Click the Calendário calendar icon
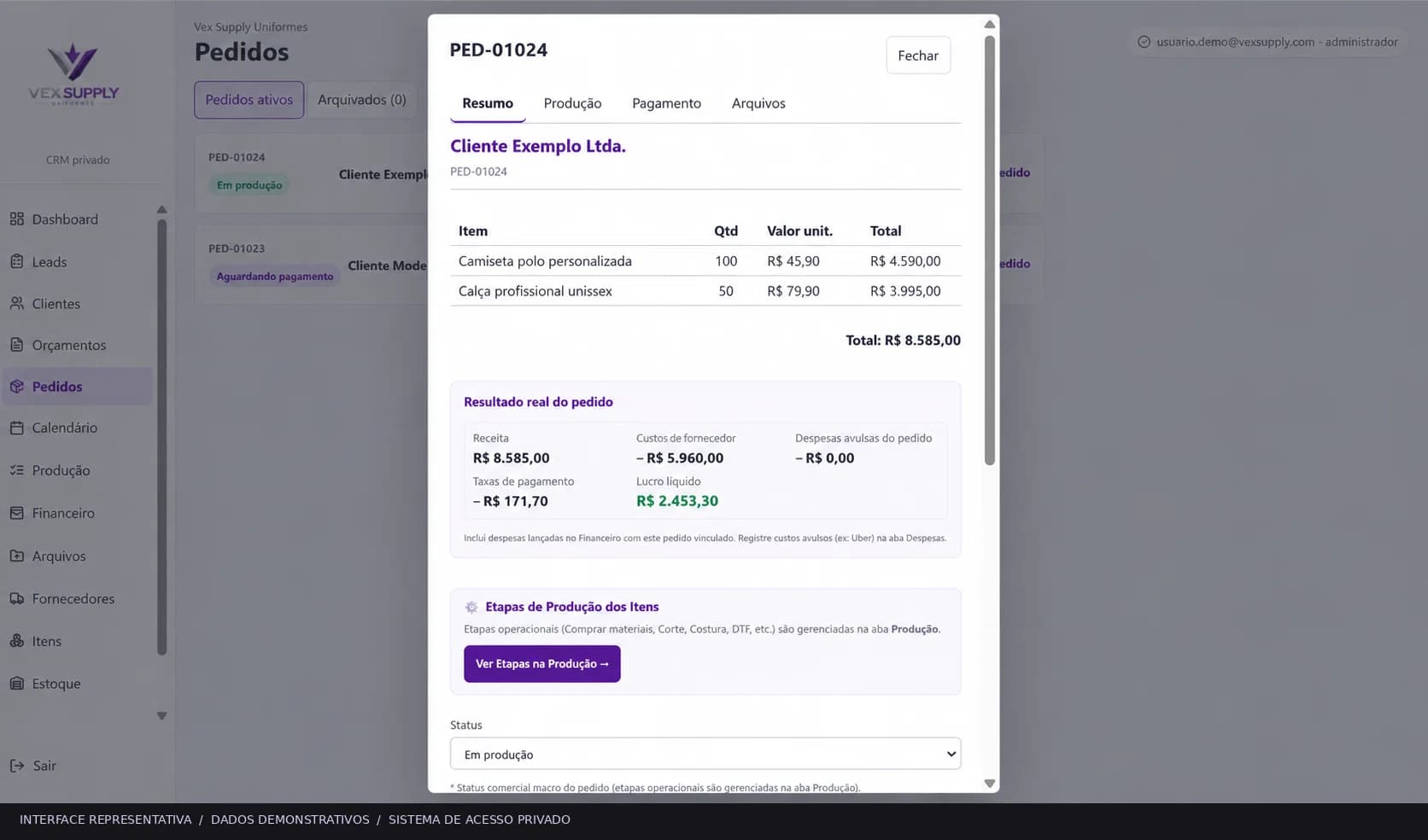This screenshot has height=840, width=1428. [17, 428]
